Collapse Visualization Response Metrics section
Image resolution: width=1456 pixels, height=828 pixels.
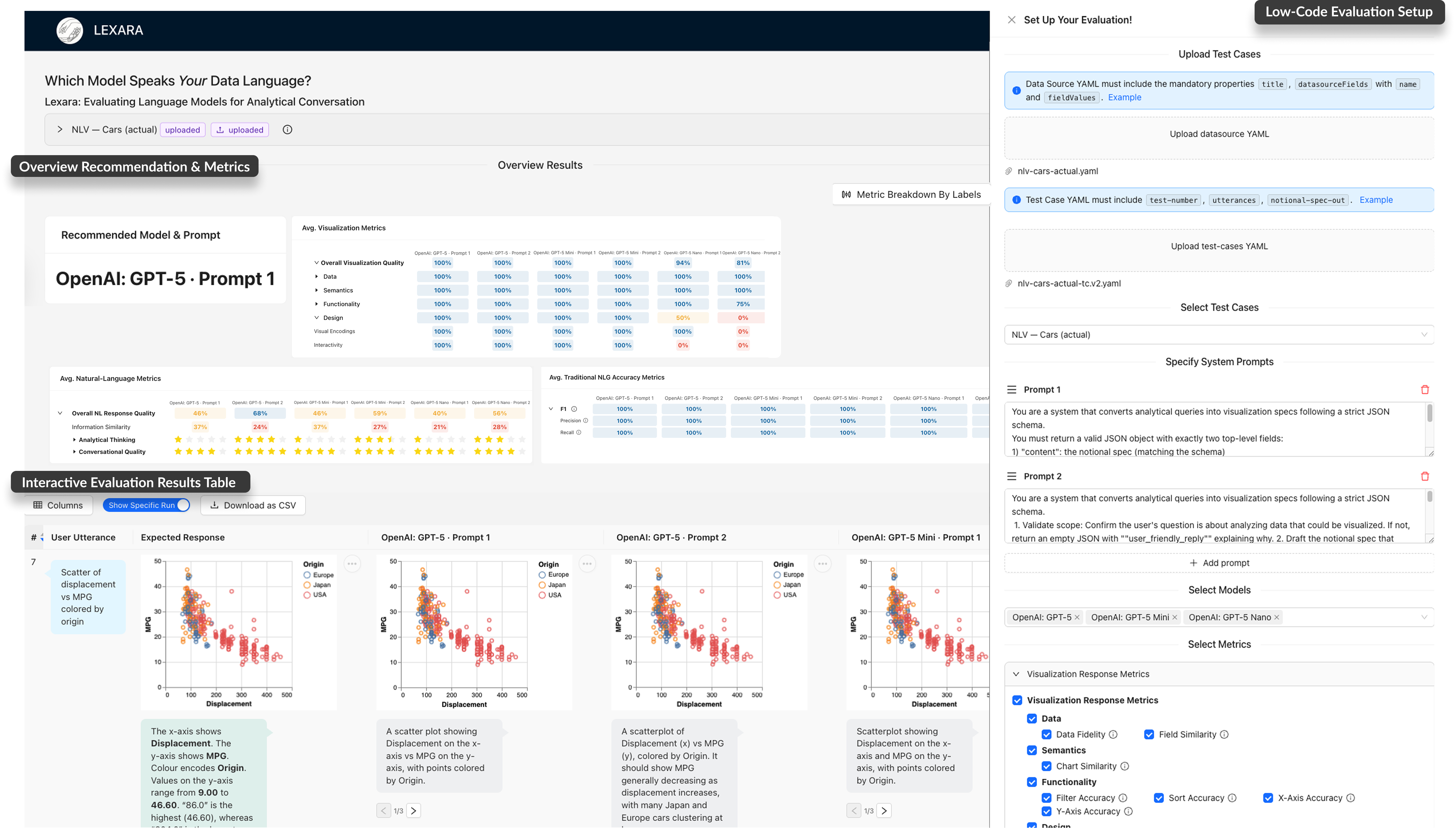pyautogui.click(x=1016, y=674)
